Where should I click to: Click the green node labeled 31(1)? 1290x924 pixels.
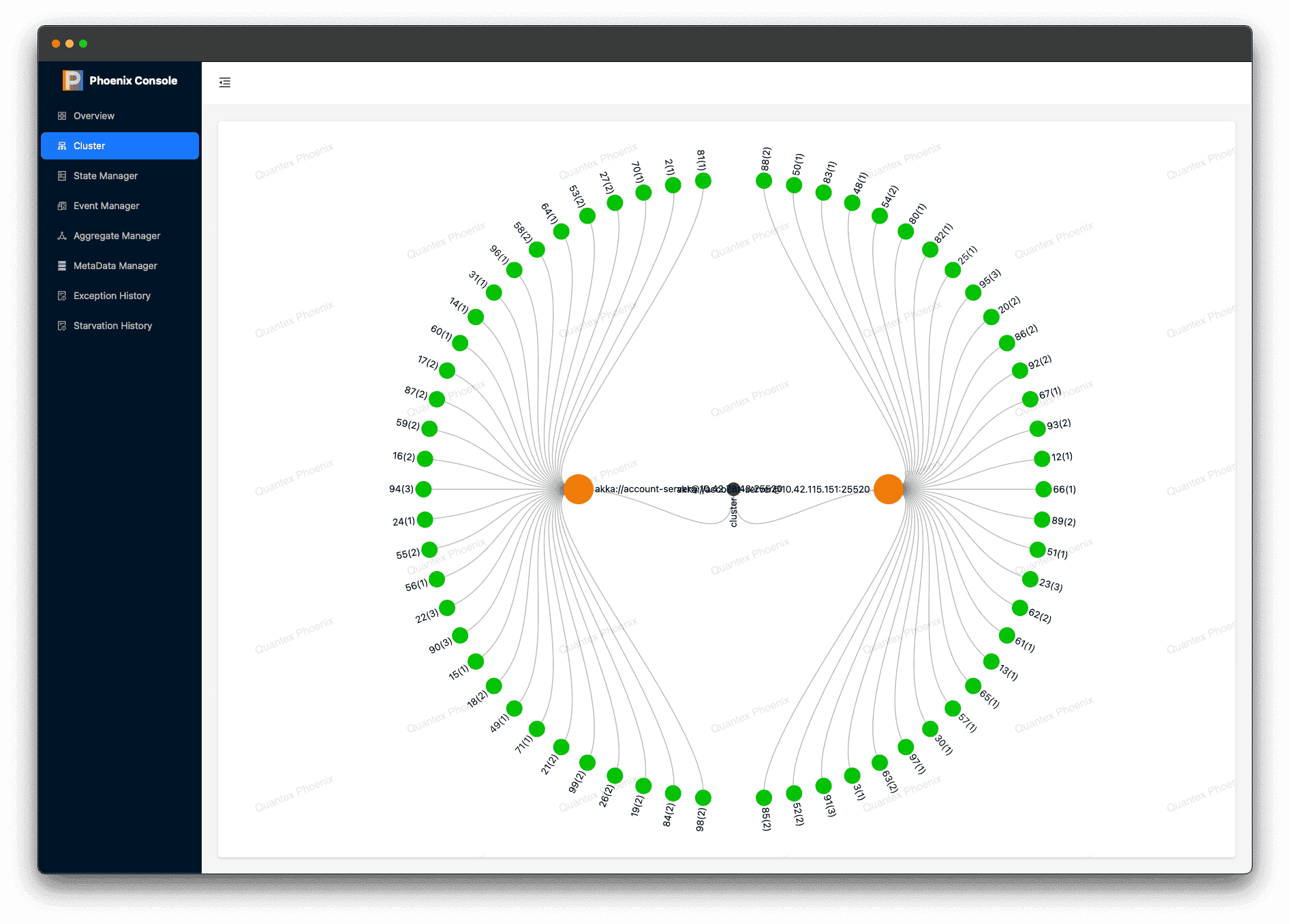(x=494, y=293)
